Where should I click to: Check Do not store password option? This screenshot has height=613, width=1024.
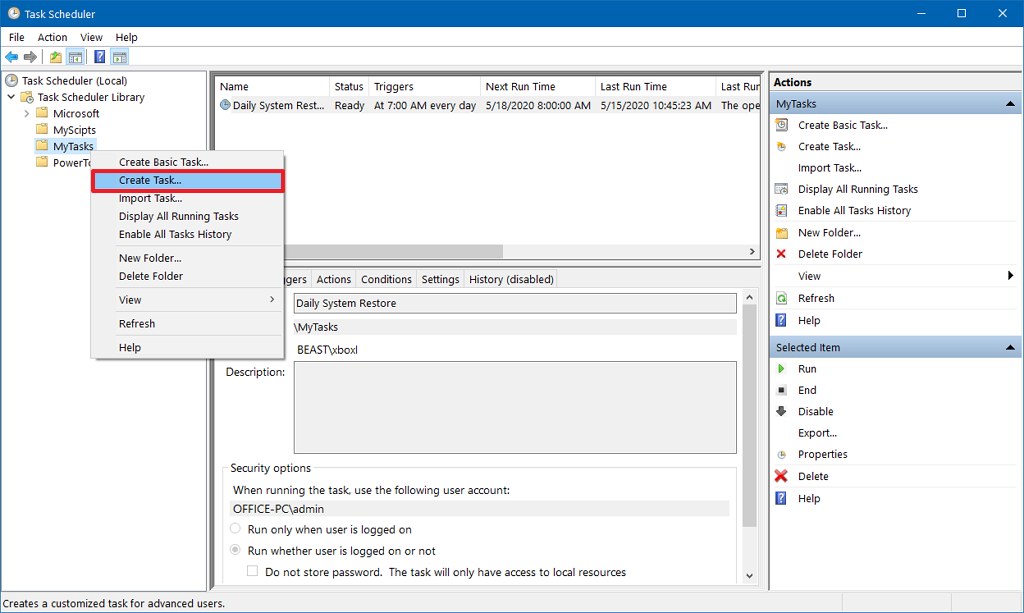pyautogui.click(x=251, y=570)
